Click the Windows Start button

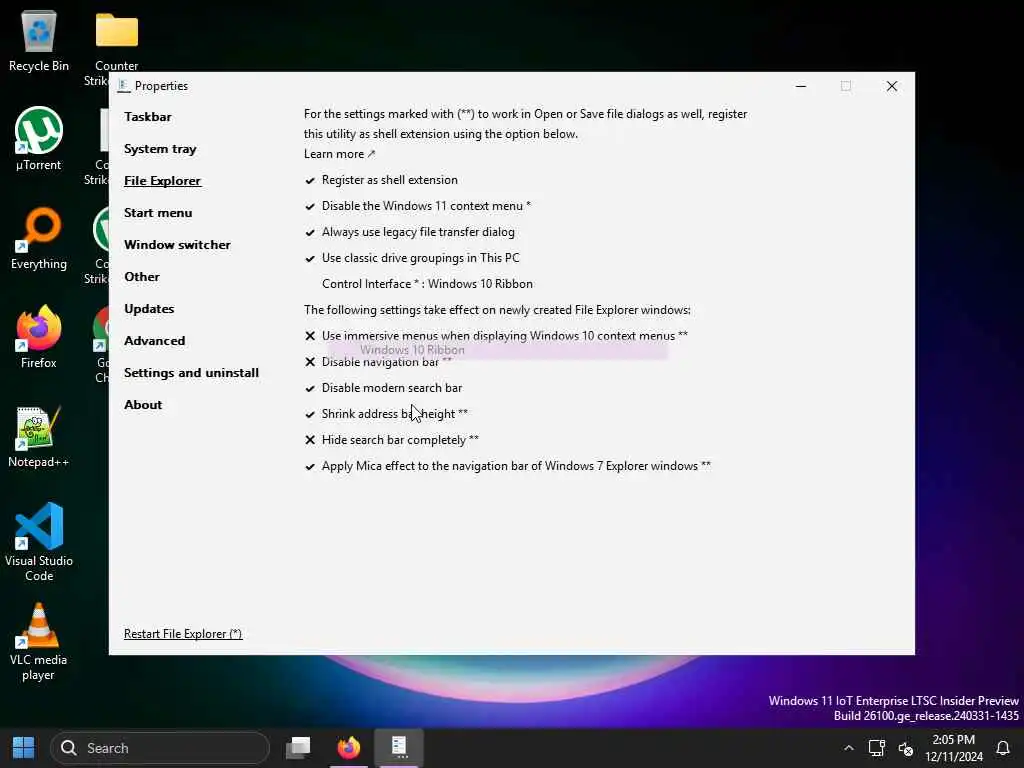[x=24, y=748]
